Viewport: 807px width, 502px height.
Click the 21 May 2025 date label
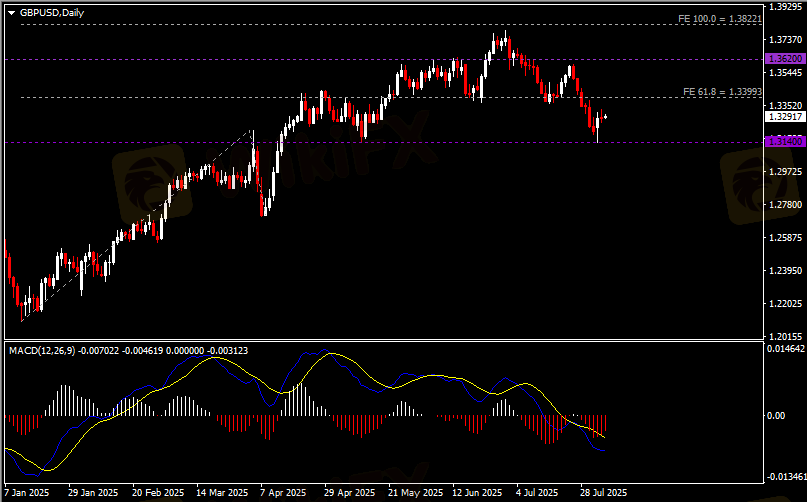tap(415, 493)
